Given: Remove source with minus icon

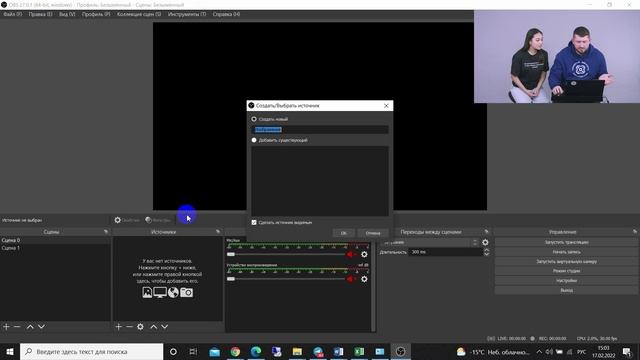Looking at the screenshot, I should [129, 327].
